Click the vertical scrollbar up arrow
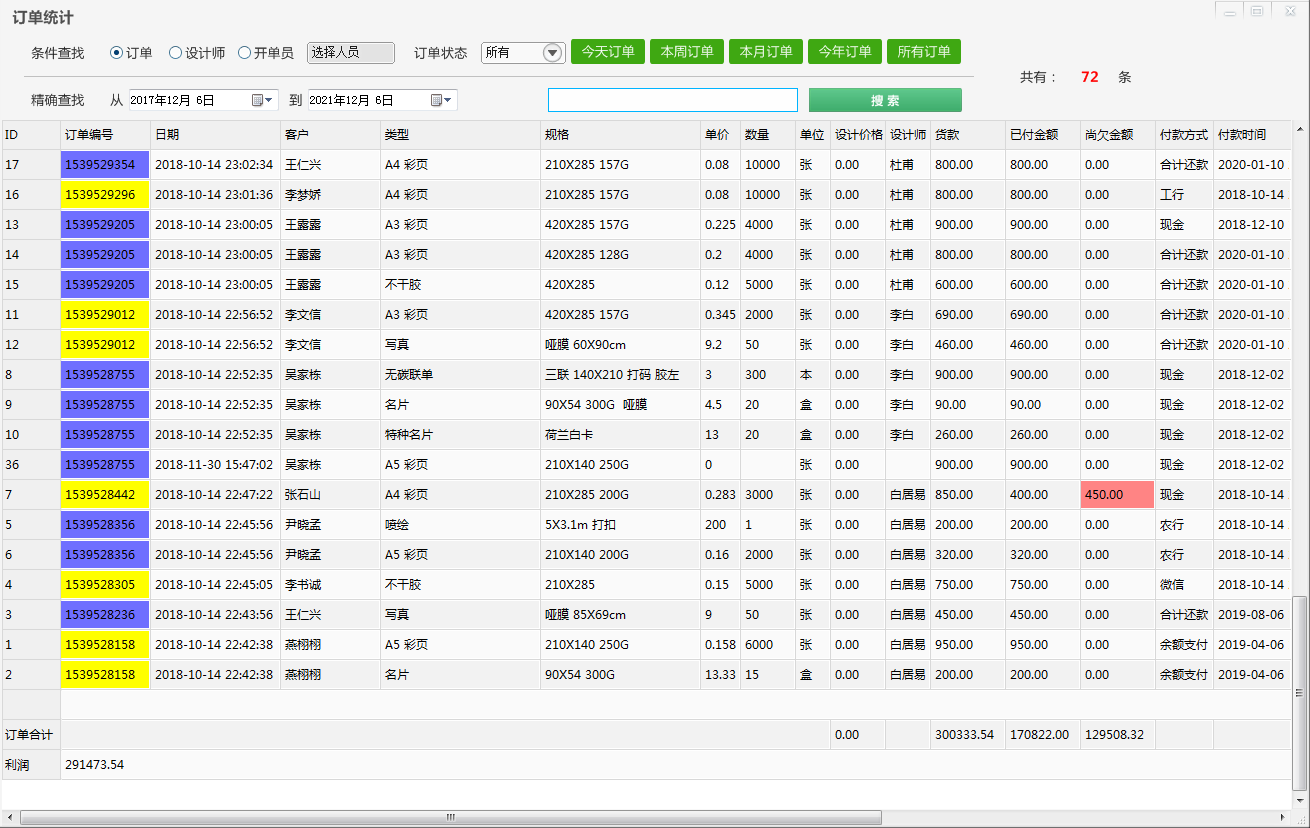The height and width of the screenshot is (828, 1310). pyautogui.click(x=1300, y=131)
